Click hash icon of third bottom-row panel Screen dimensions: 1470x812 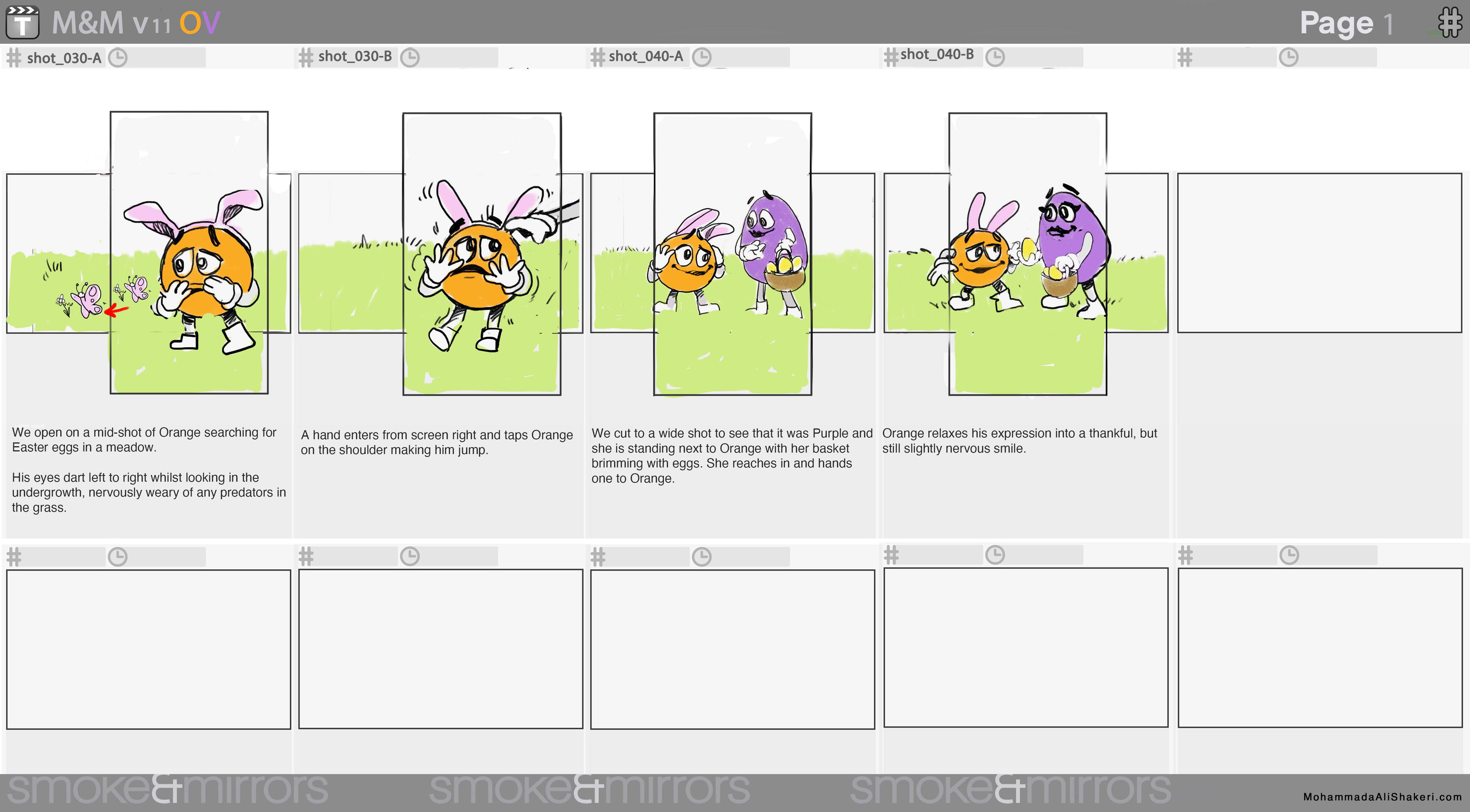point(598,556)
